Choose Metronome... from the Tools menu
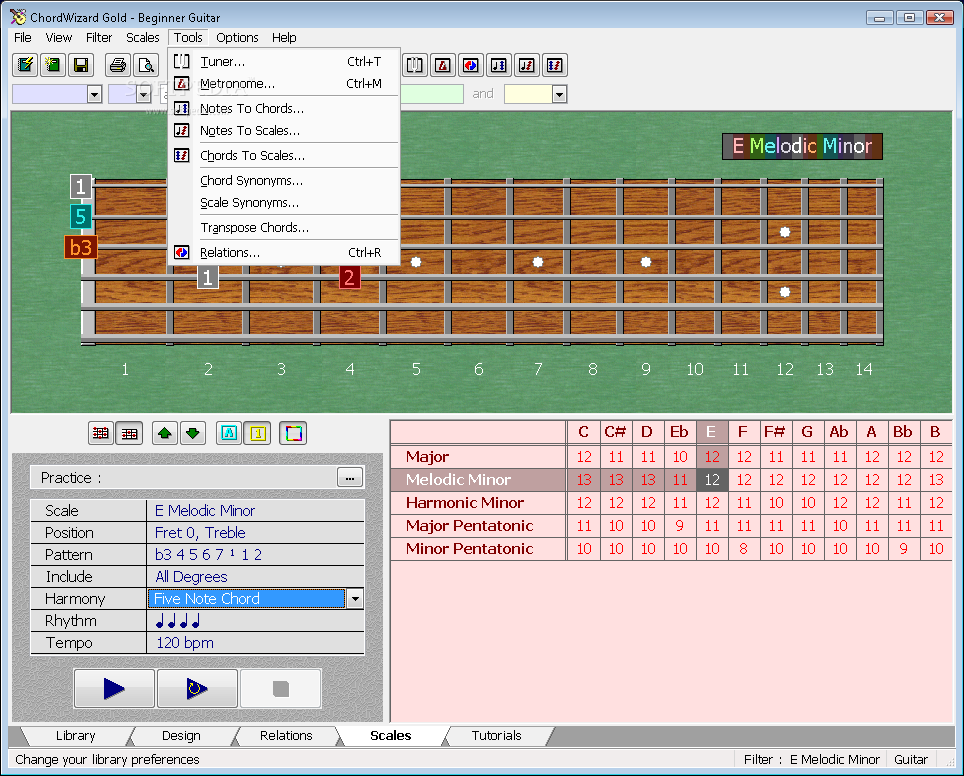The height and width of the screenshot is (776, 964). point(284,84)
